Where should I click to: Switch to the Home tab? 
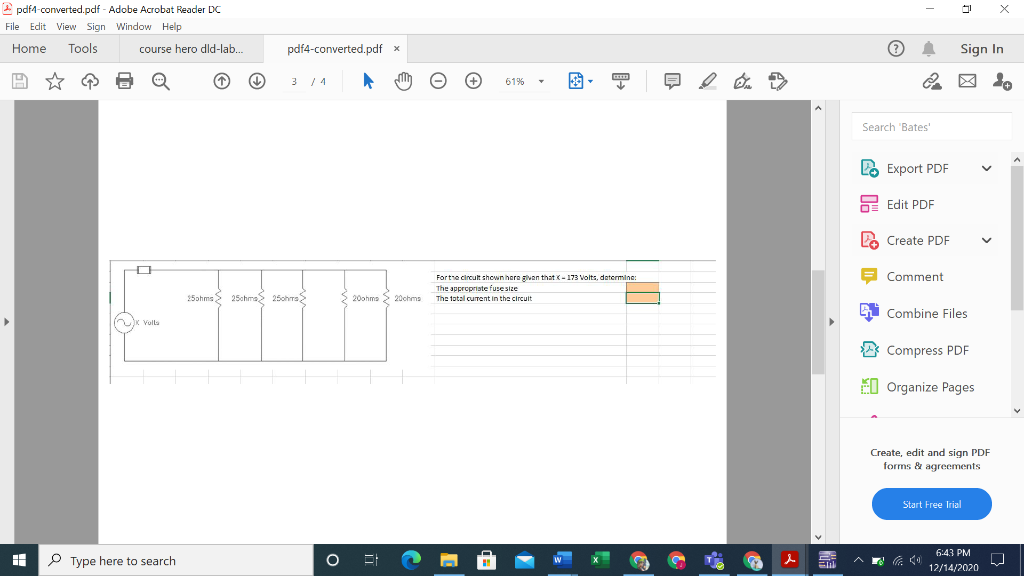[28, 48]
